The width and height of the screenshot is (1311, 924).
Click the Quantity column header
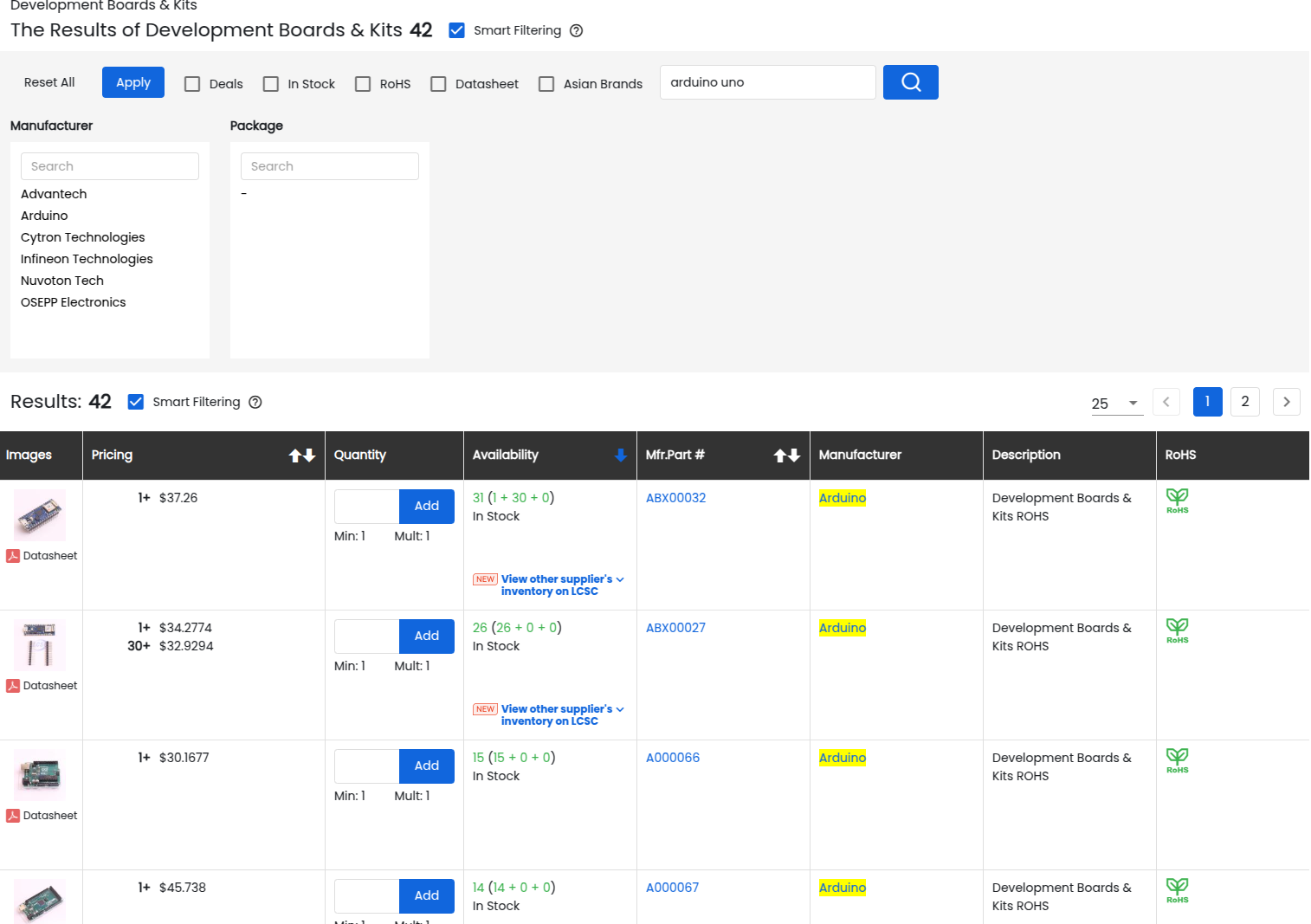click(360, 456)
